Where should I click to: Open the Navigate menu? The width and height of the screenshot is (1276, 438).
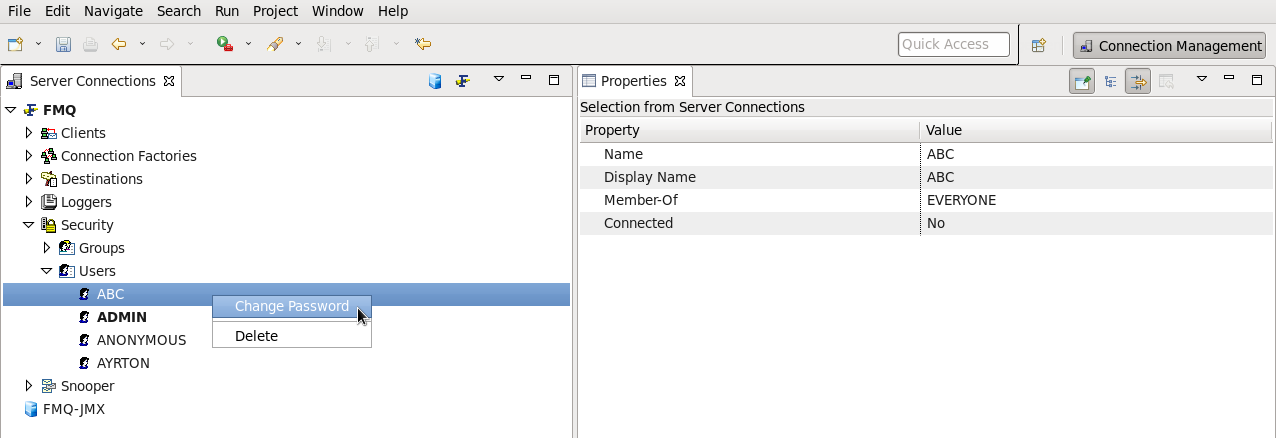(x=113, y=11)
